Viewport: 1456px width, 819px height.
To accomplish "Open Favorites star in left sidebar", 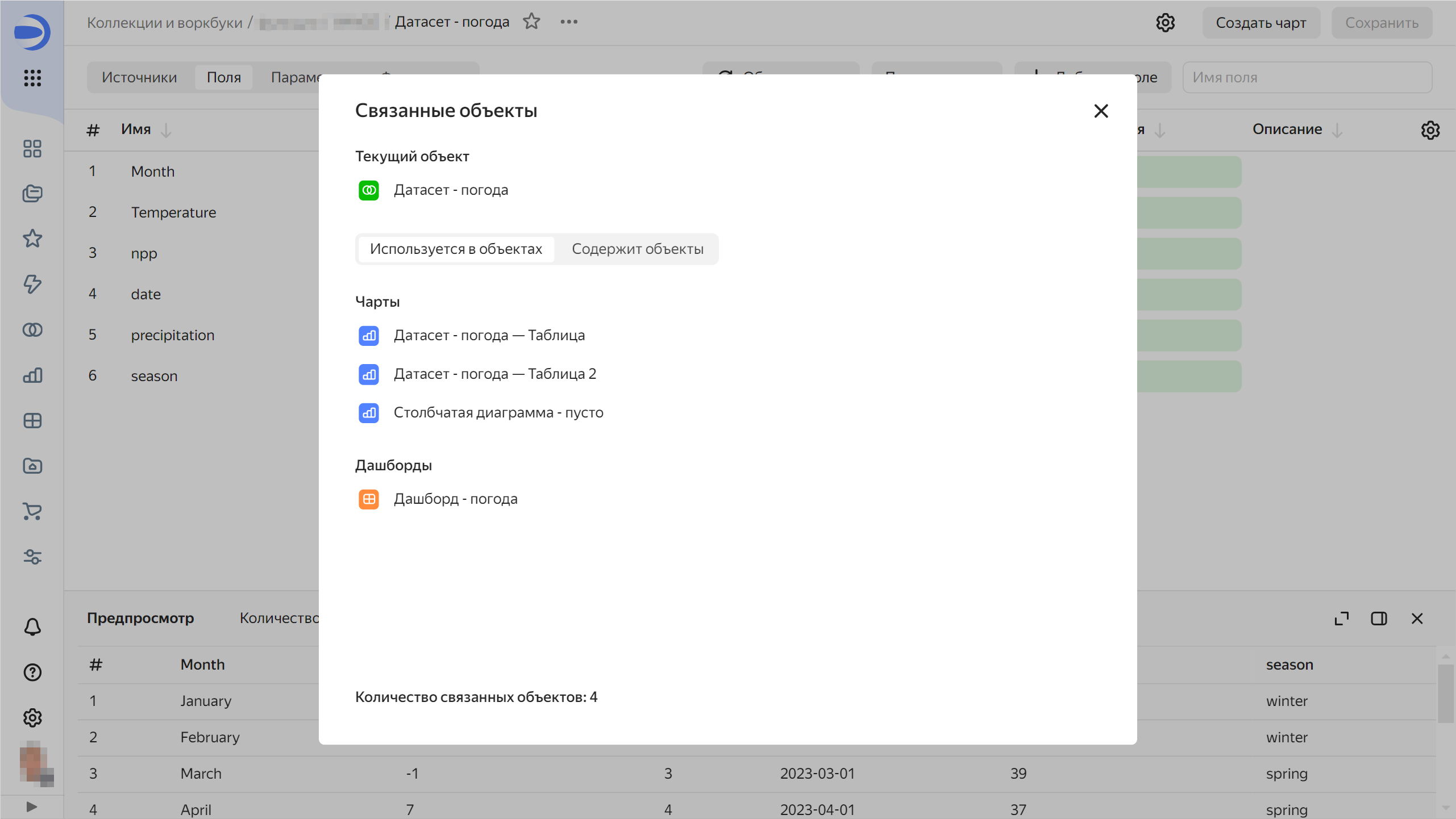I will click(x=32, y=239).
